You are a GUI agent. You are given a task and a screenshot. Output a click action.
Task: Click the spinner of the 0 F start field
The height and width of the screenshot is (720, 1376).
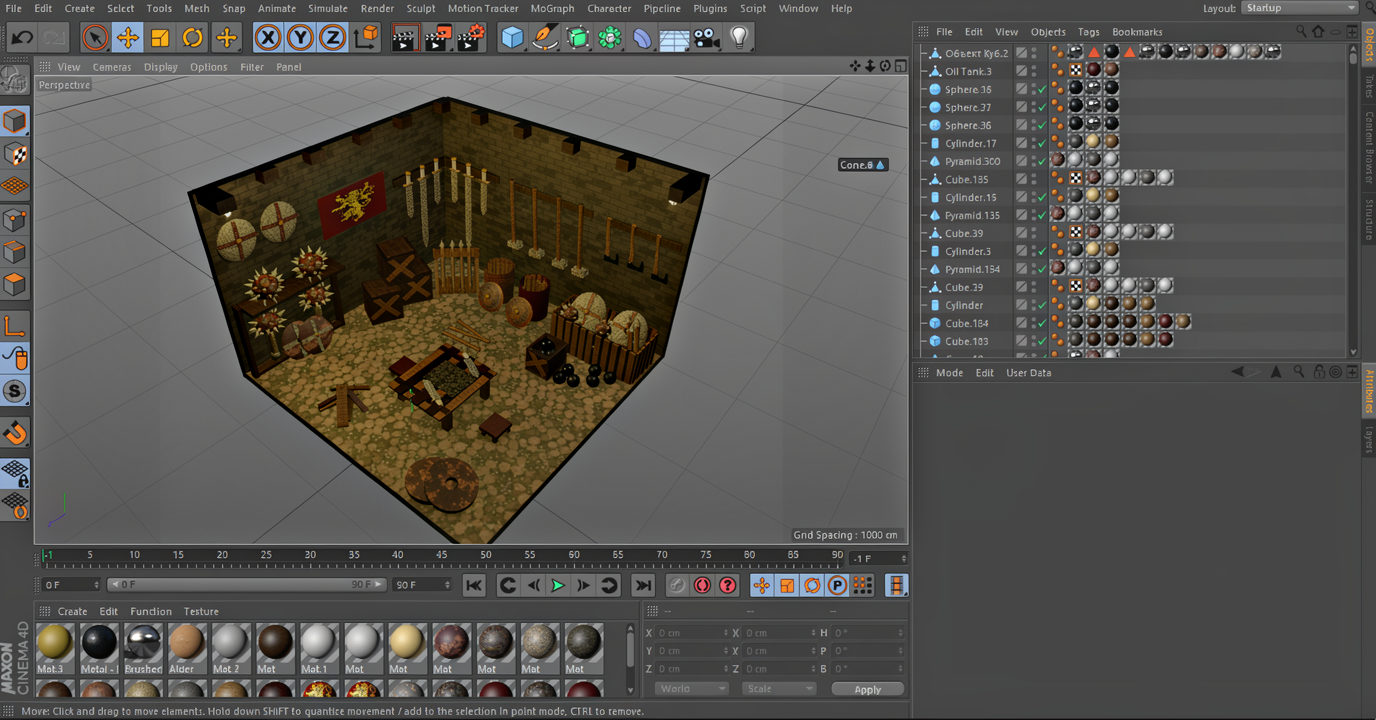(96, 585)
